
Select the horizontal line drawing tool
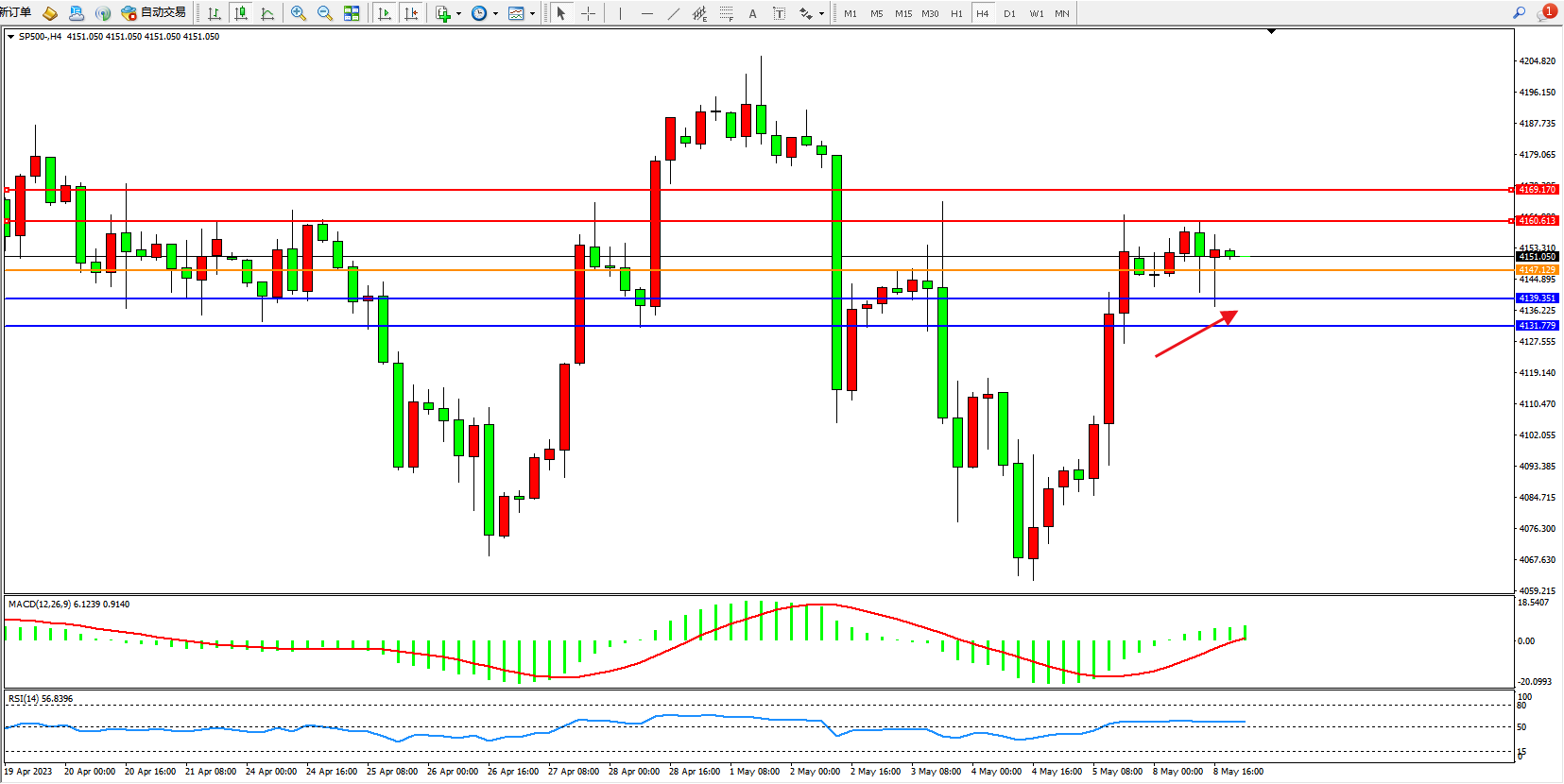pyautogui.click(x=646, y=13)
